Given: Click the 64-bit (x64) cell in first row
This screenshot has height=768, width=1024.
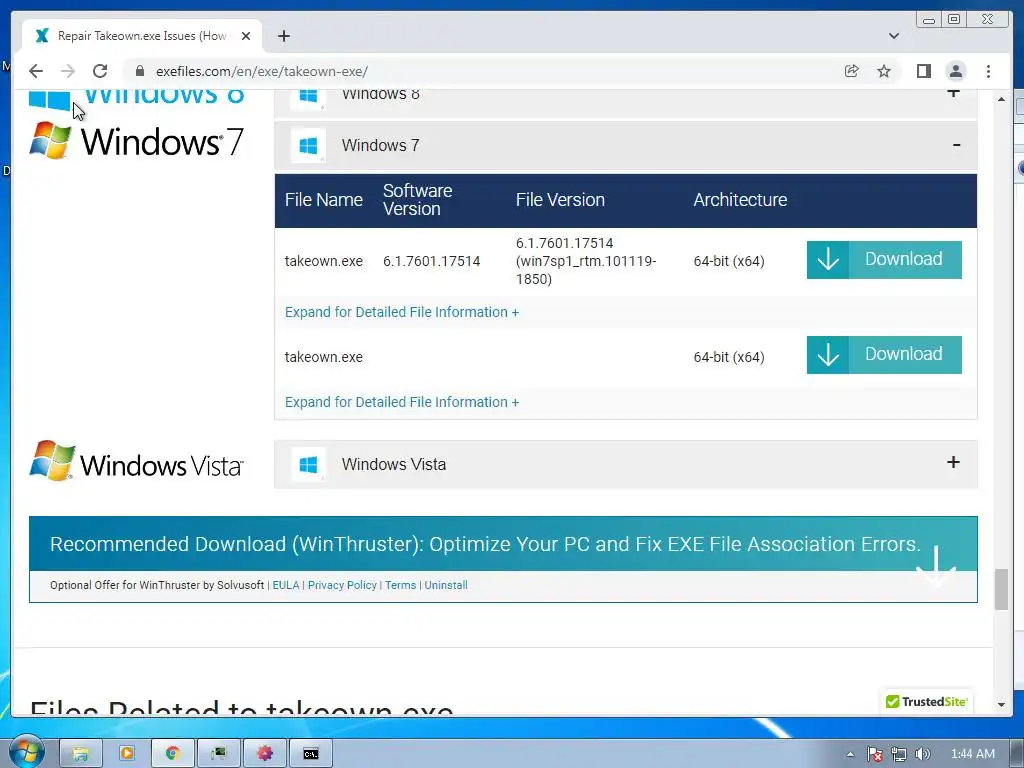Looking at the screenshot, I should coord(729,261).
